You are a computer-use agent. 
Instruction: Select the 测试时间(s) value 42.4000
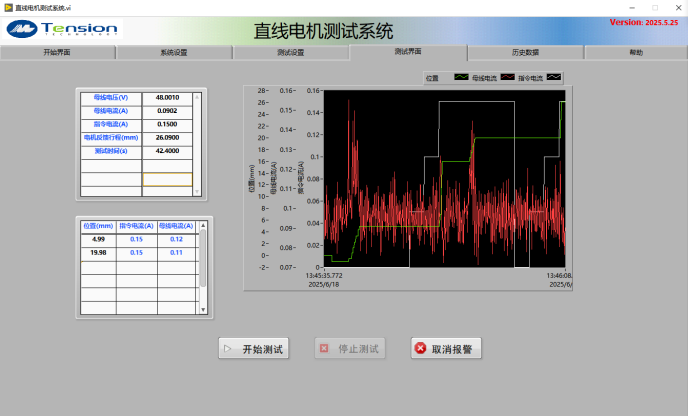[x=166, y=151]
